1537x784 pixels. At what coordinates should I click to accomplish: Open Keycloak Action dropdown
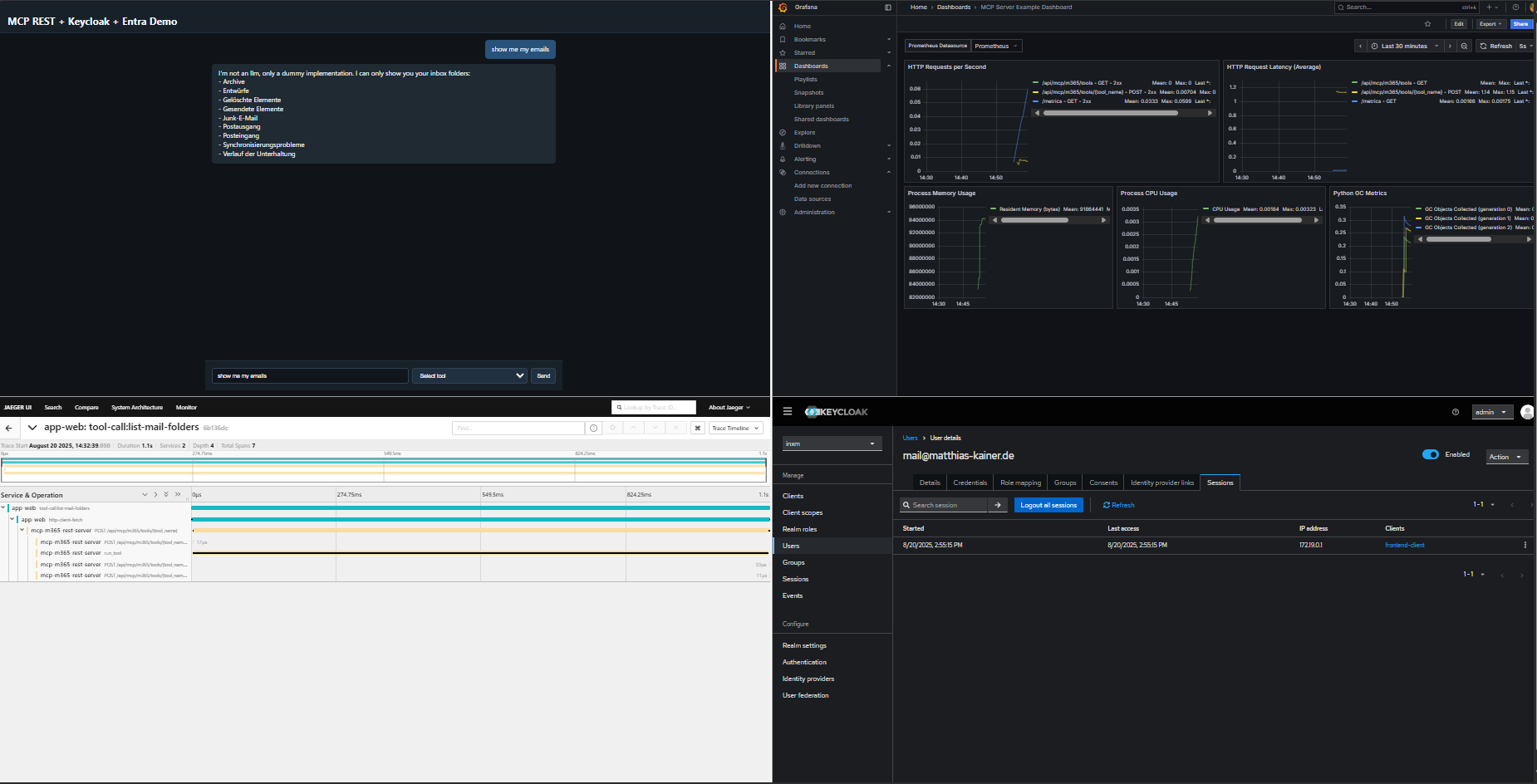coord(1506,457)
